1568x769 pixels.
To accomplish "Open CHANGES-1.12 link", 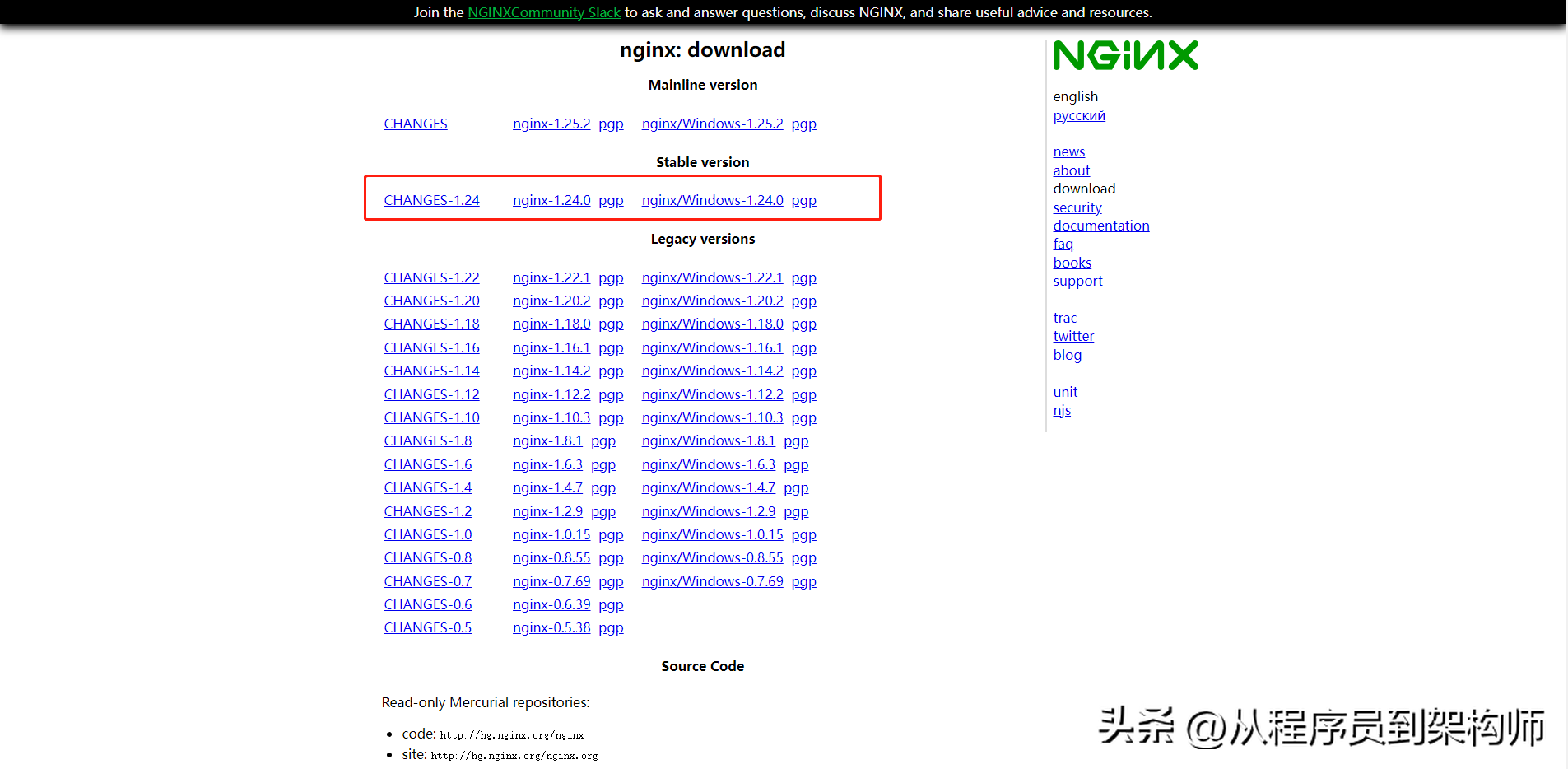I will point(431,394).
